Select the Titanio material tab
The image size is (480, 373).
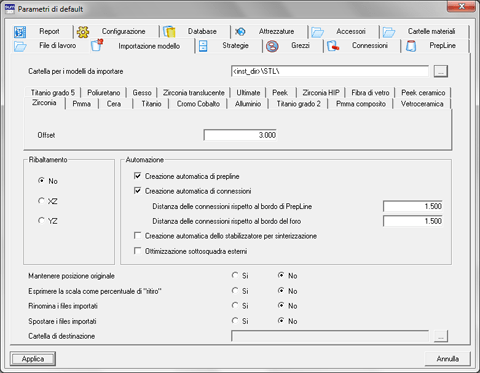coord(151,104)
